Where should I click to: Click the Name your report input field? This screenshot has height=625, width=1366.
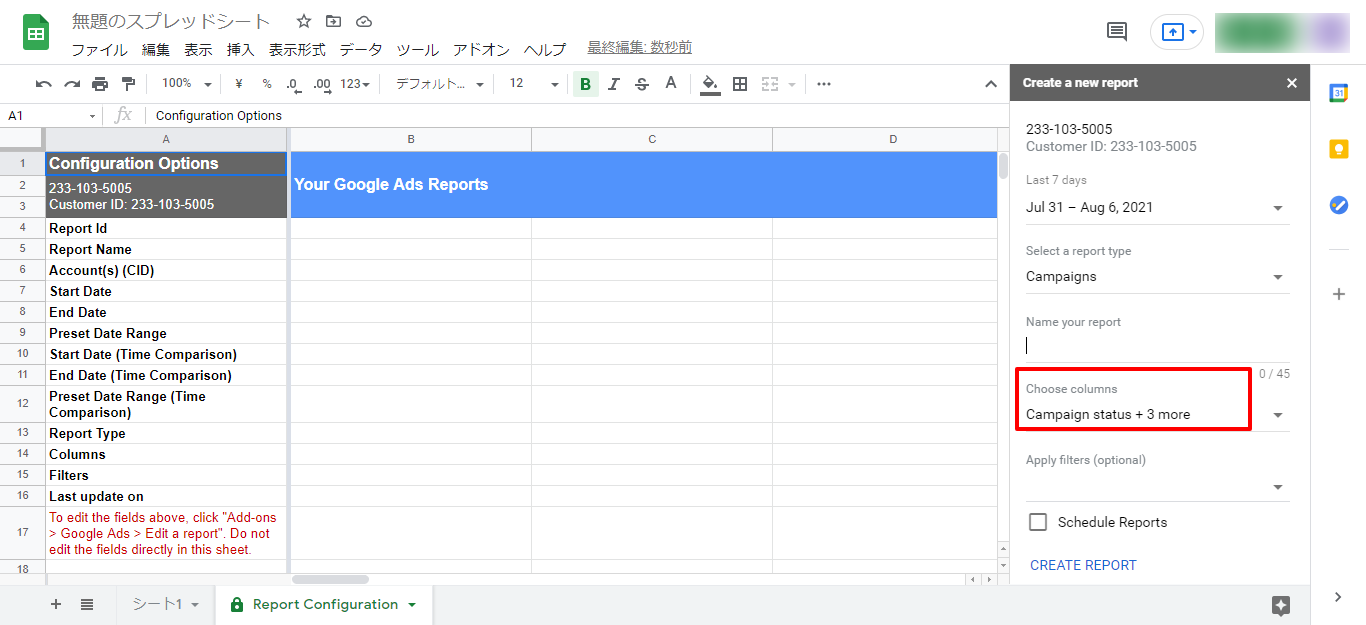tap(1157, 346)
